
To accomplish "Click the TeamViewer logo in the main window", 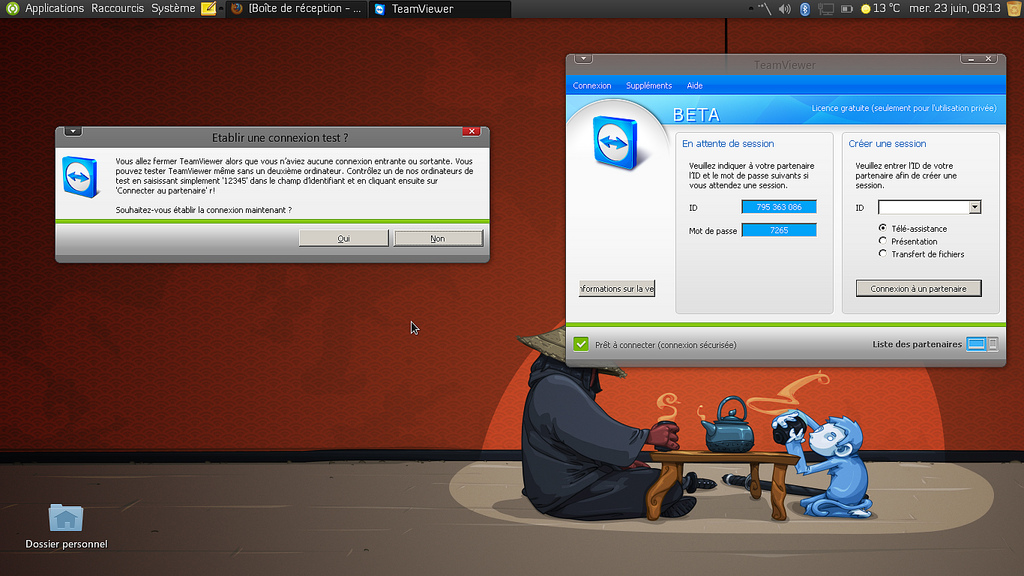I will (616, 142).
